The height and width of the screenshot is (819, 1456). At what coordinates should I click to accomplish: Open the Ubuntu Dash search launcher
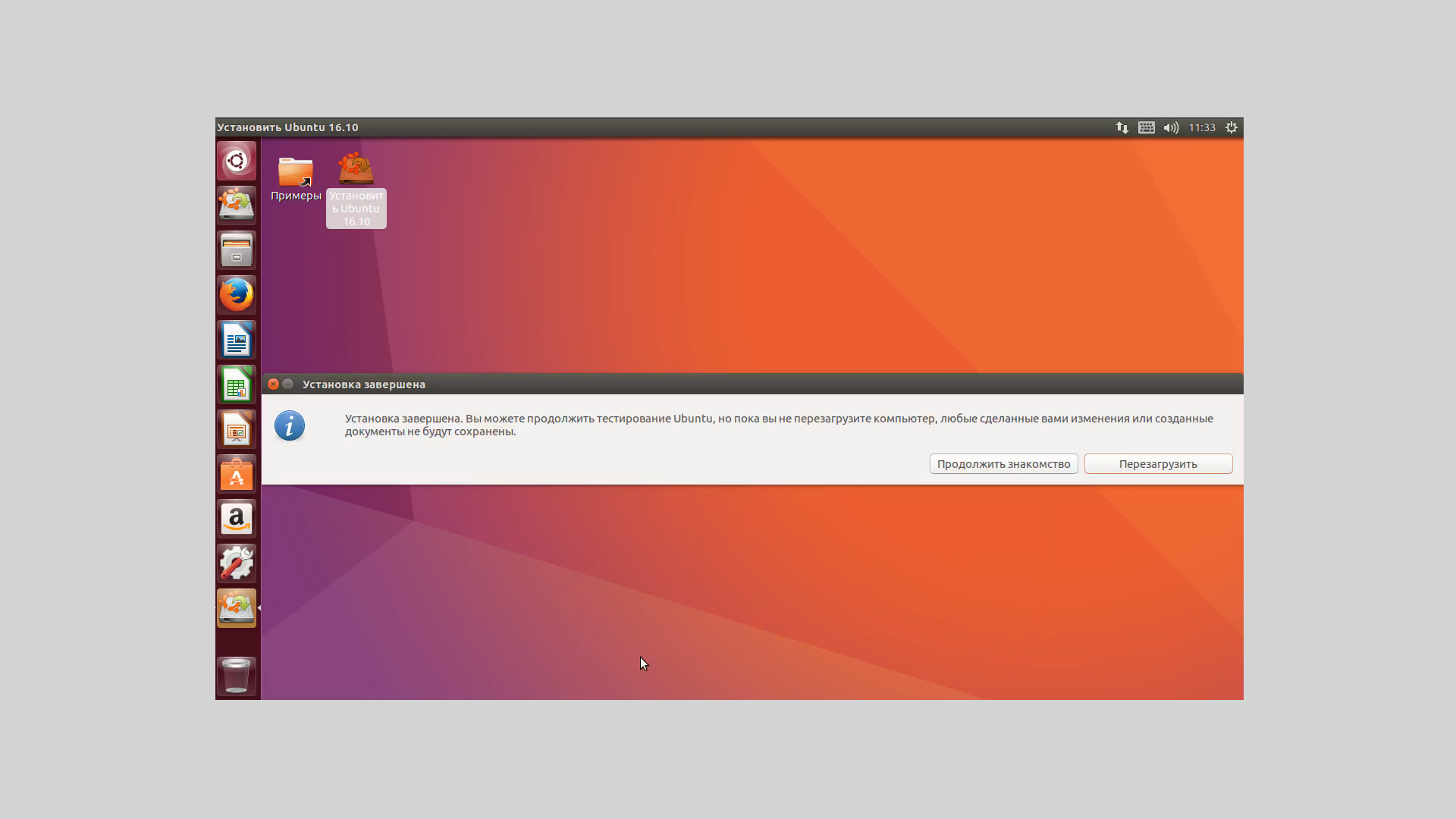click(x=237, y=161)
